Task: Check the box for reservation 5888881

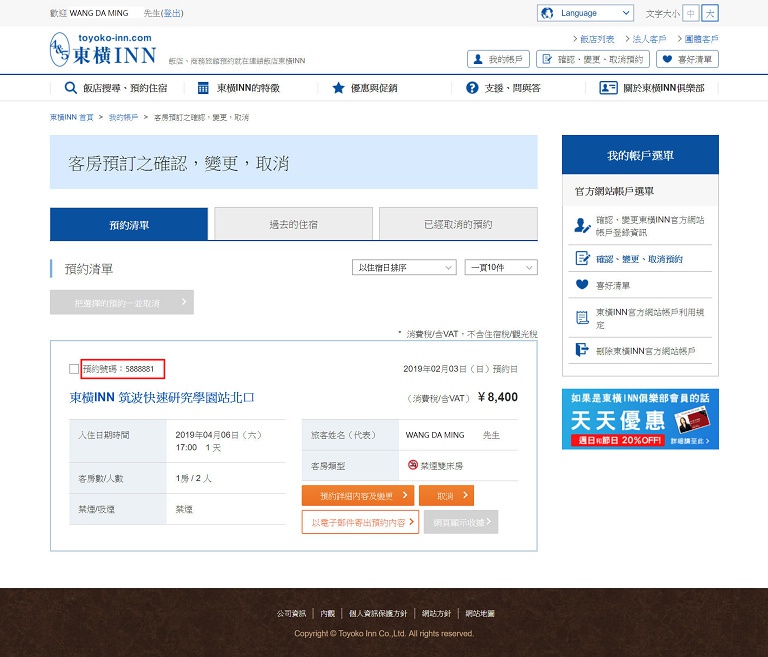Action: [74, 369]
